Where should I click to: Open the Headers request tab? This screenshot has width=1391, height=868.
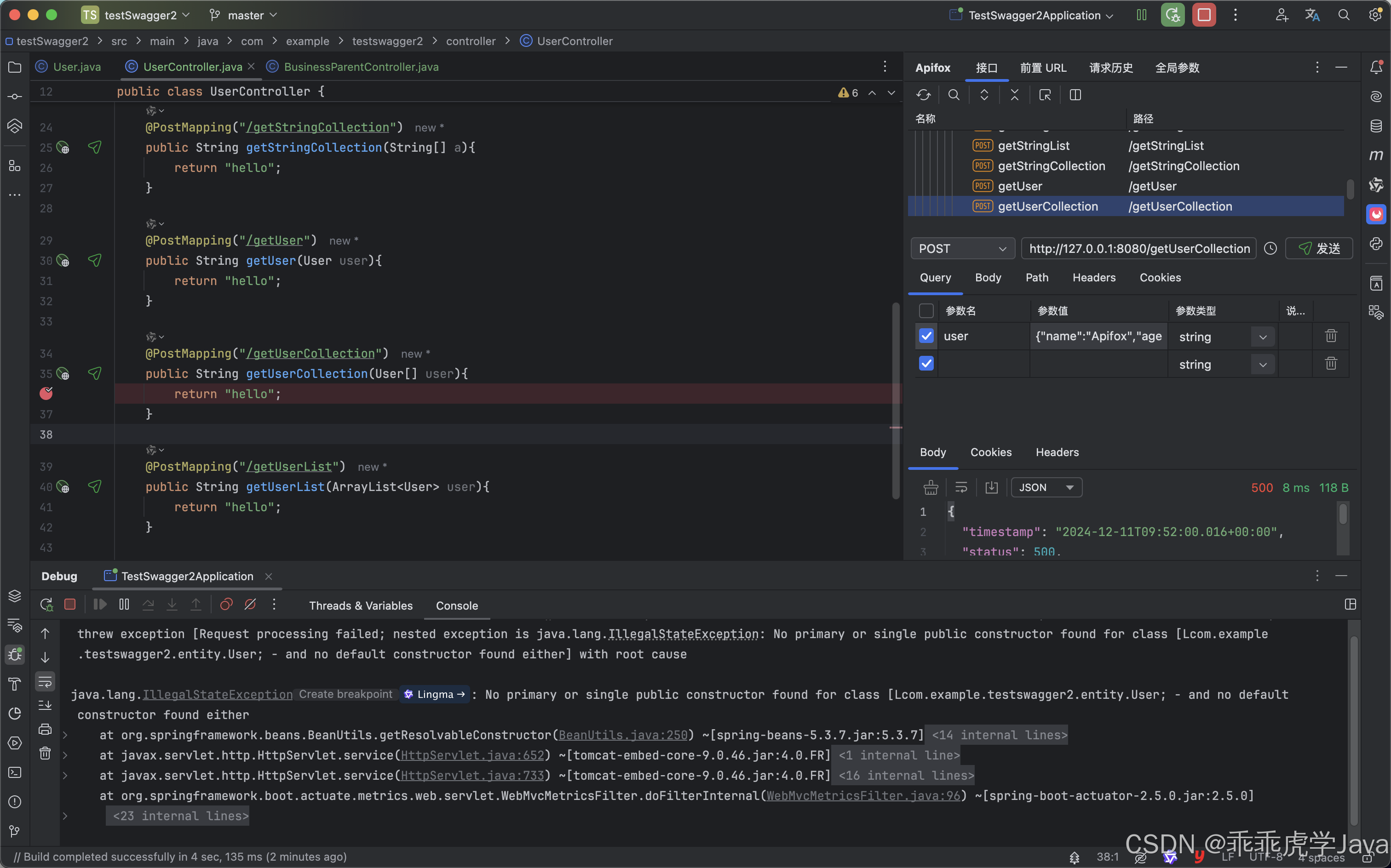click(1093, 278)
